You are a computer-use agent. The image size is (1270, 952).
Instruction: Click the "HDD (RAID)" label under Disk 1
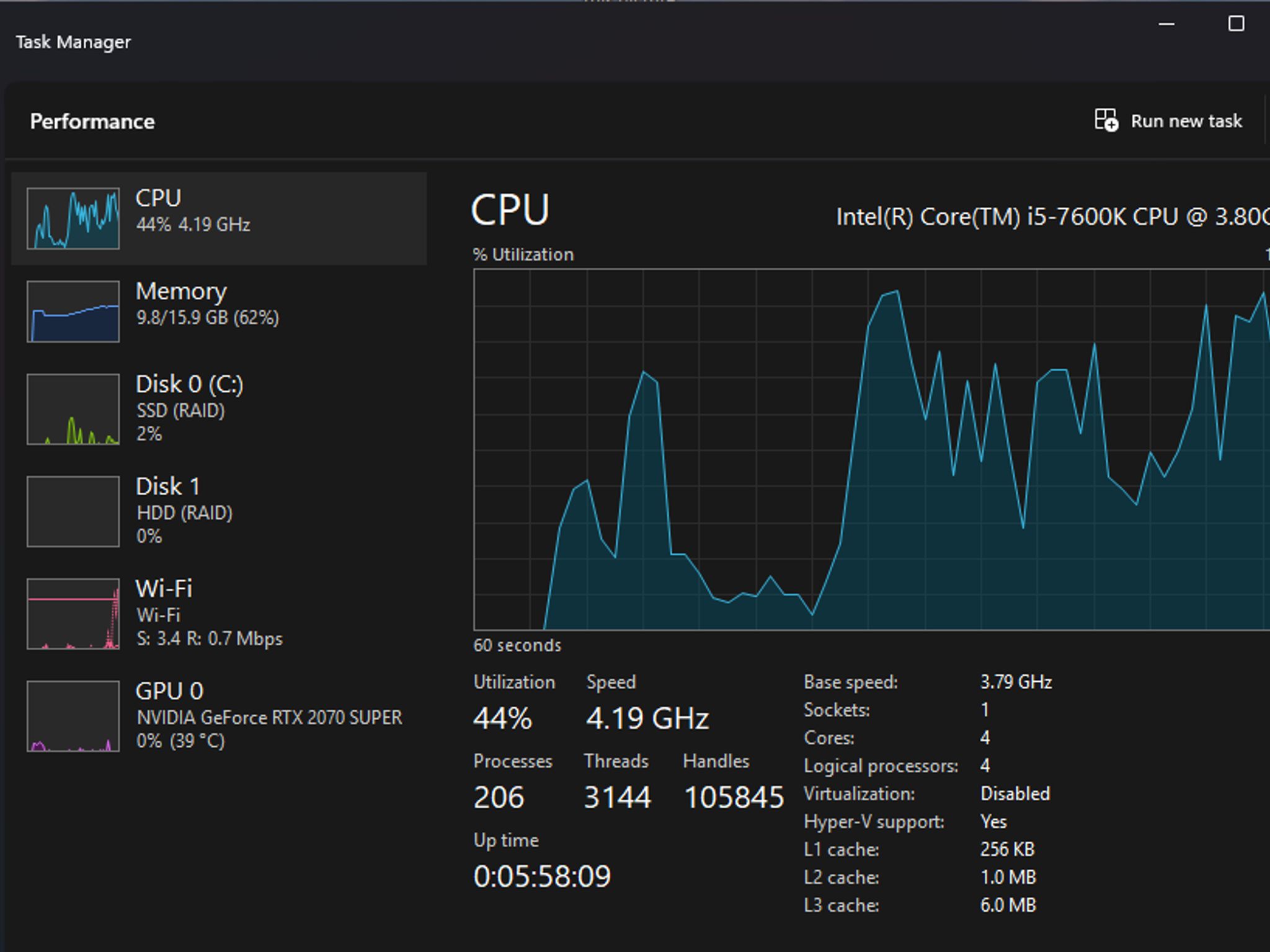[184, 513]
